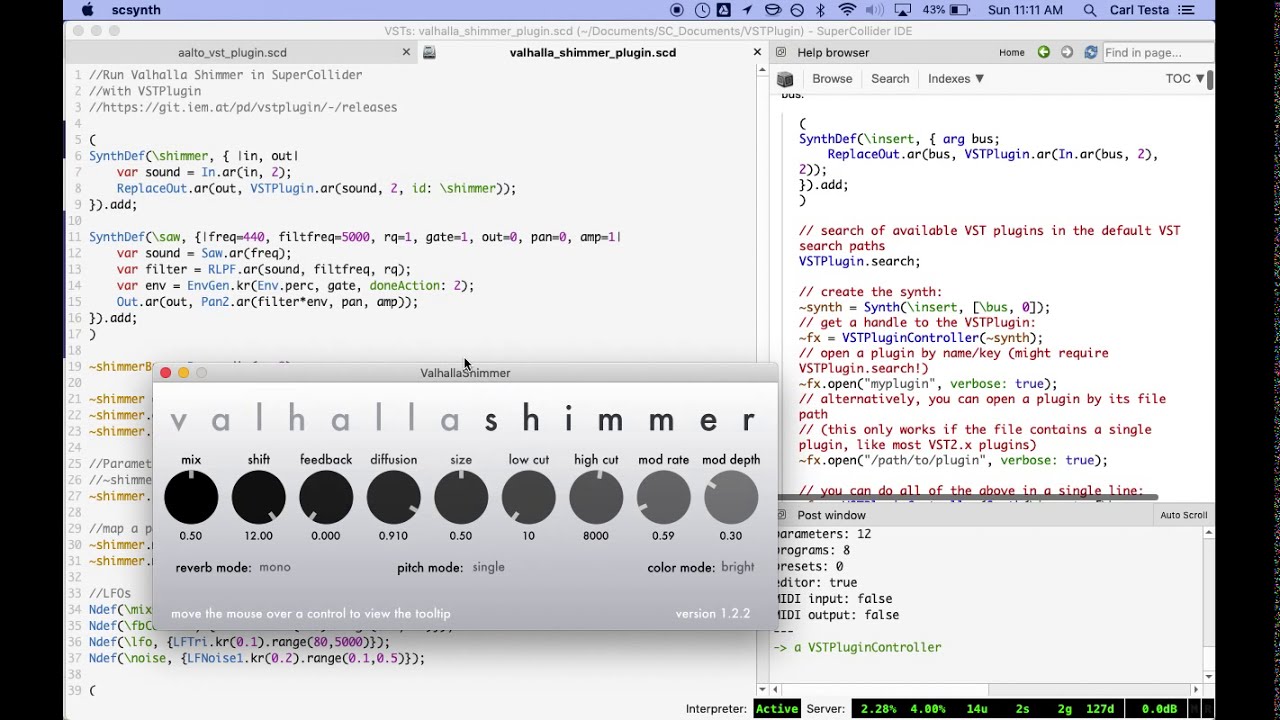Change pitch mode single selector
This screenshot has height=720, width=1280.
[488, 567]
